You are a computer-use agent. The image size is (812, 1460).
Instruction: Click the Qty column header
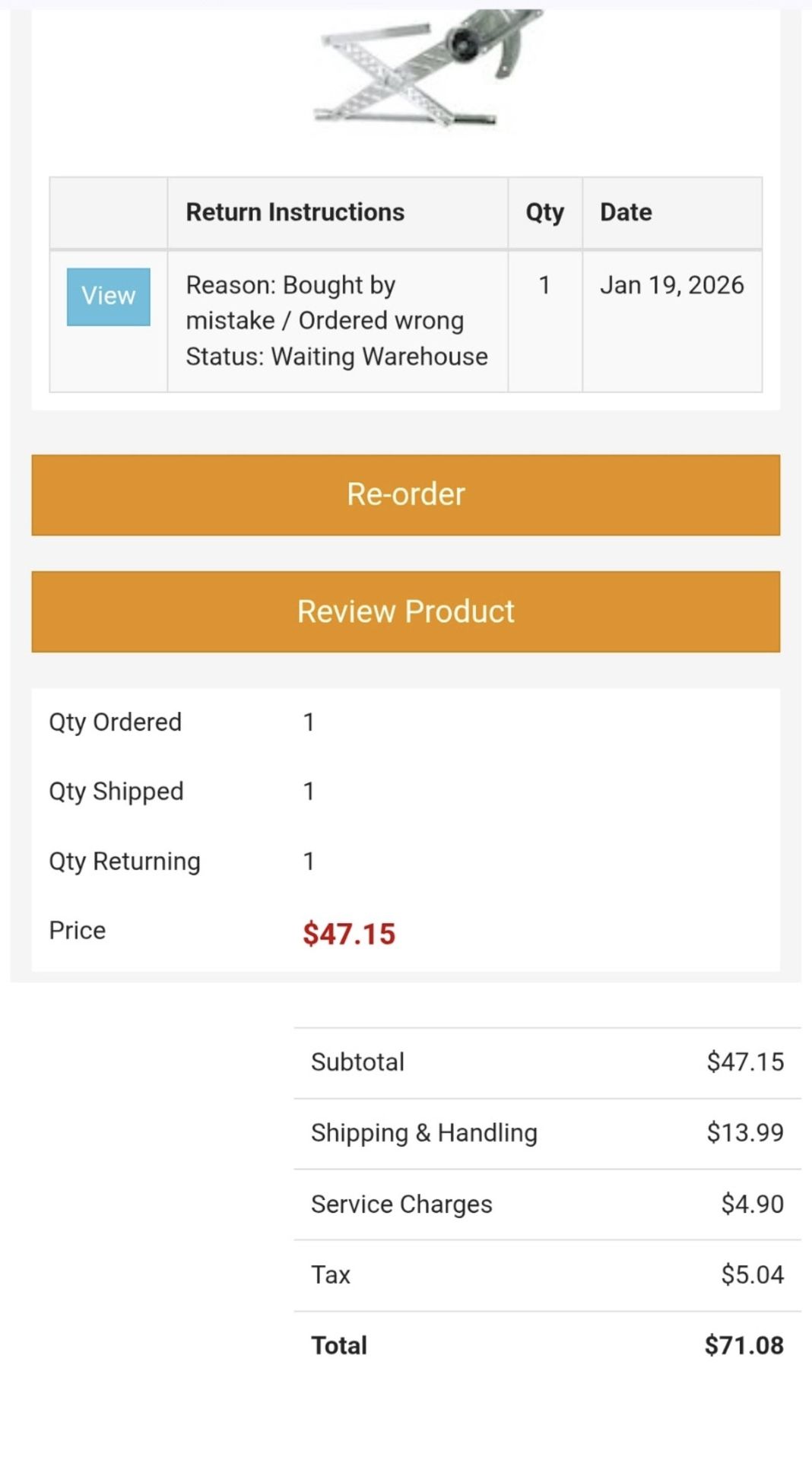point(544,212)
